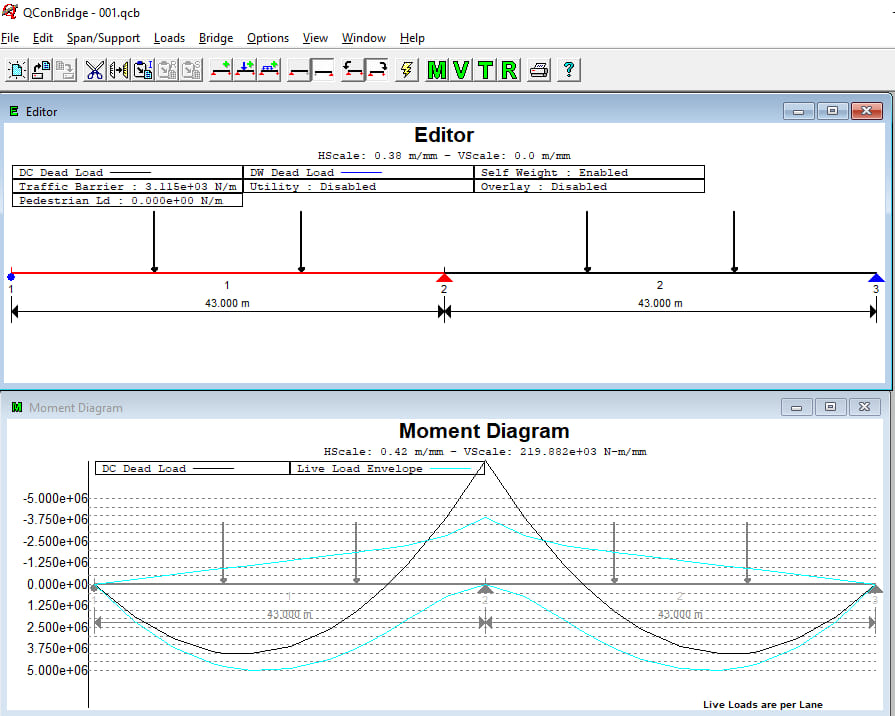This screenshot has width=895, height=716.
Task: Click the New bridge toolbar icon
Action: click(x=17, y=70)
